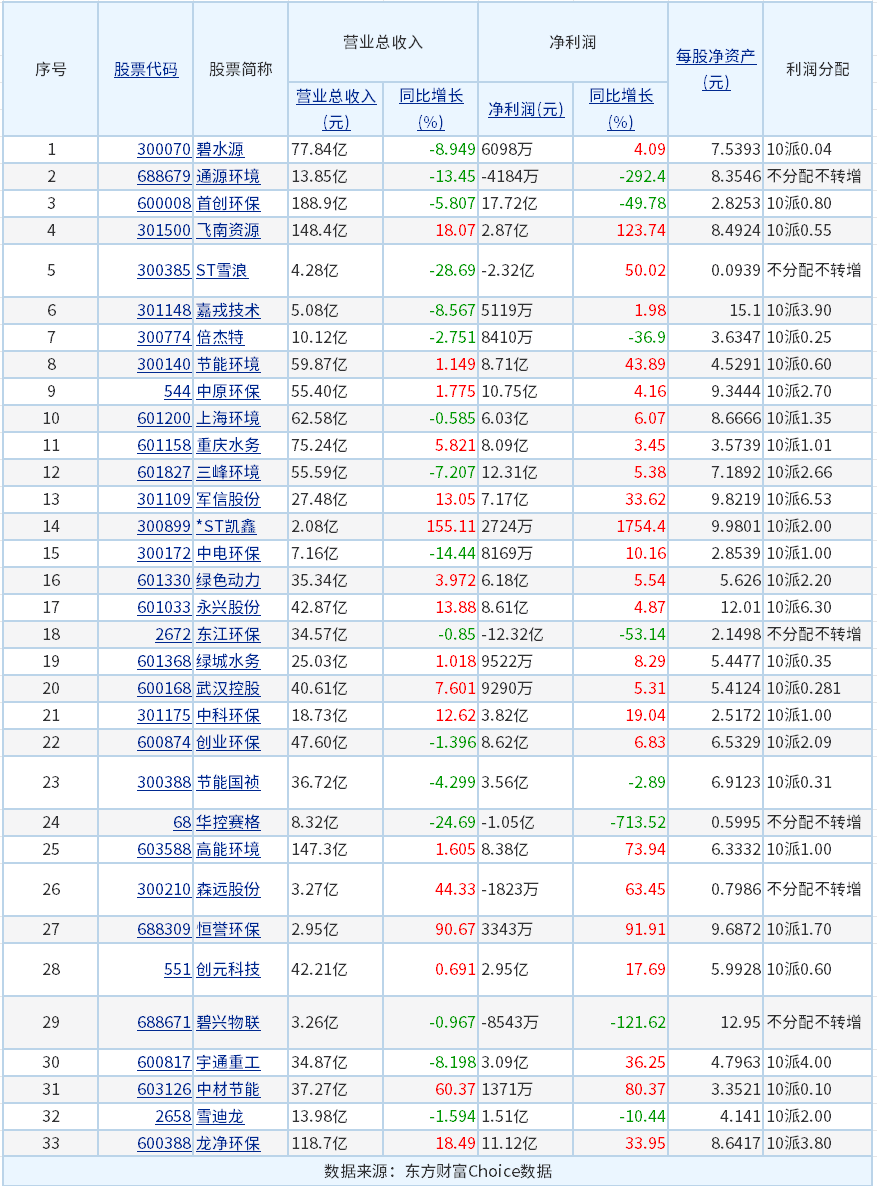This screenshot has width=877, height=1186.
Task: Open the 东江环保 stock link
Action: pos(227,634)
